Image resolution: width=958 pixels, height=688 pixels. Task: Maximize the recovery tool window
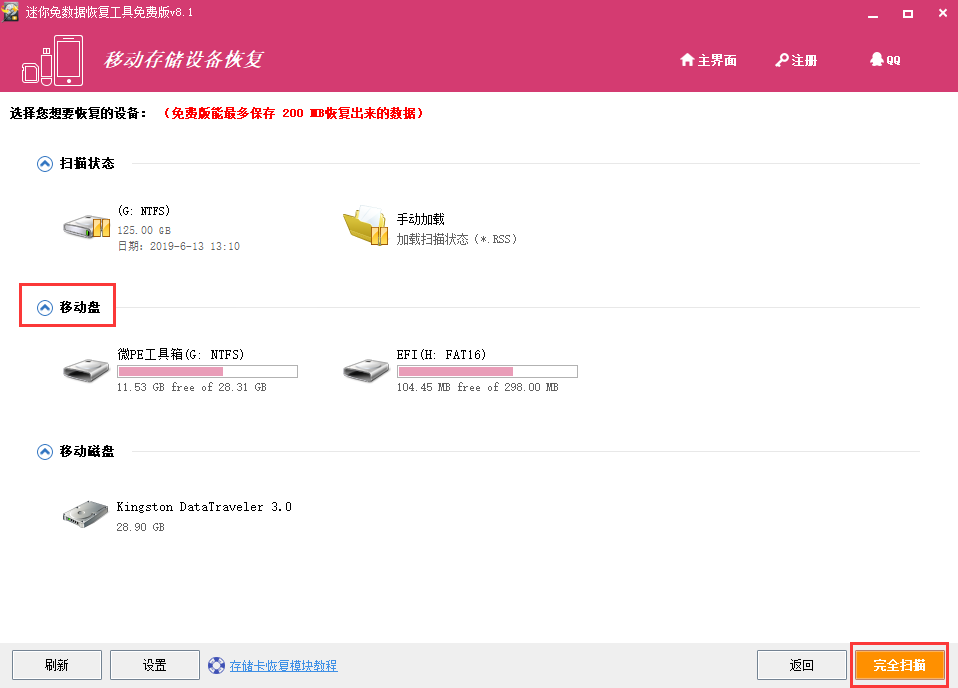pos(908,13)
